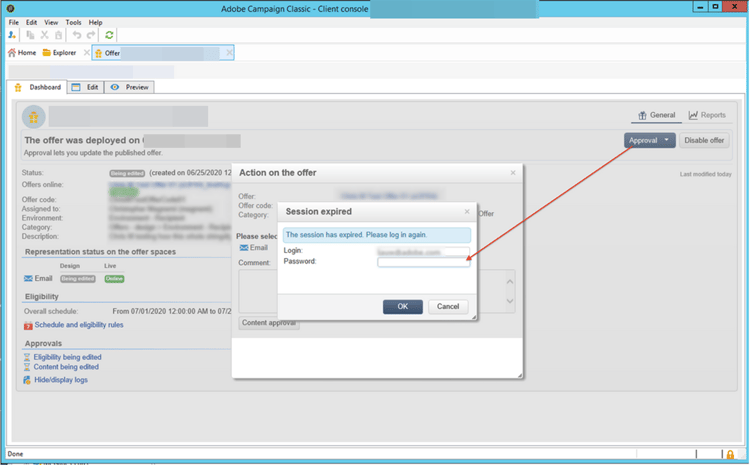The height and width of the screenshot is (465, 750).
Task: Click the Content approval button
Action: tap(269, 323)
